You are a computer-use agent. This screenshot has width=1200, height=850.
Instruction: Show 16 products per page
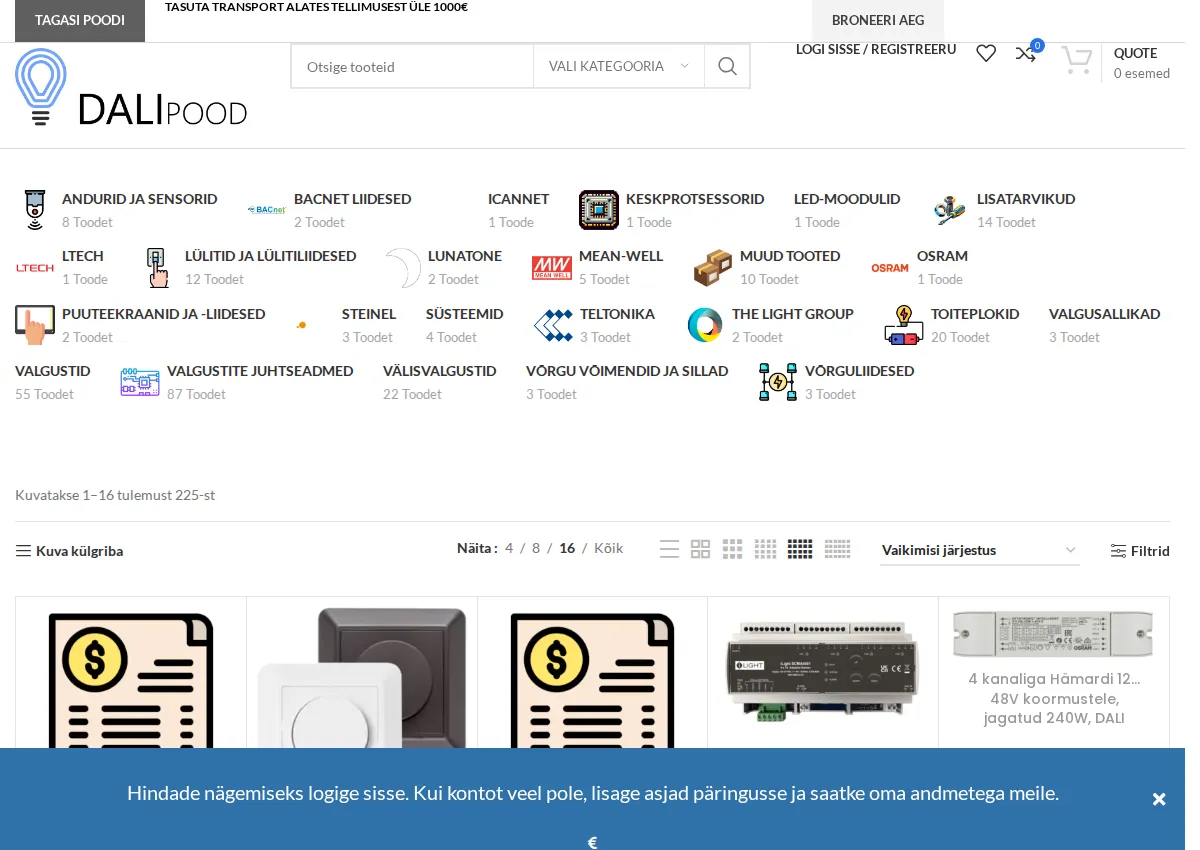coord(567,548)
